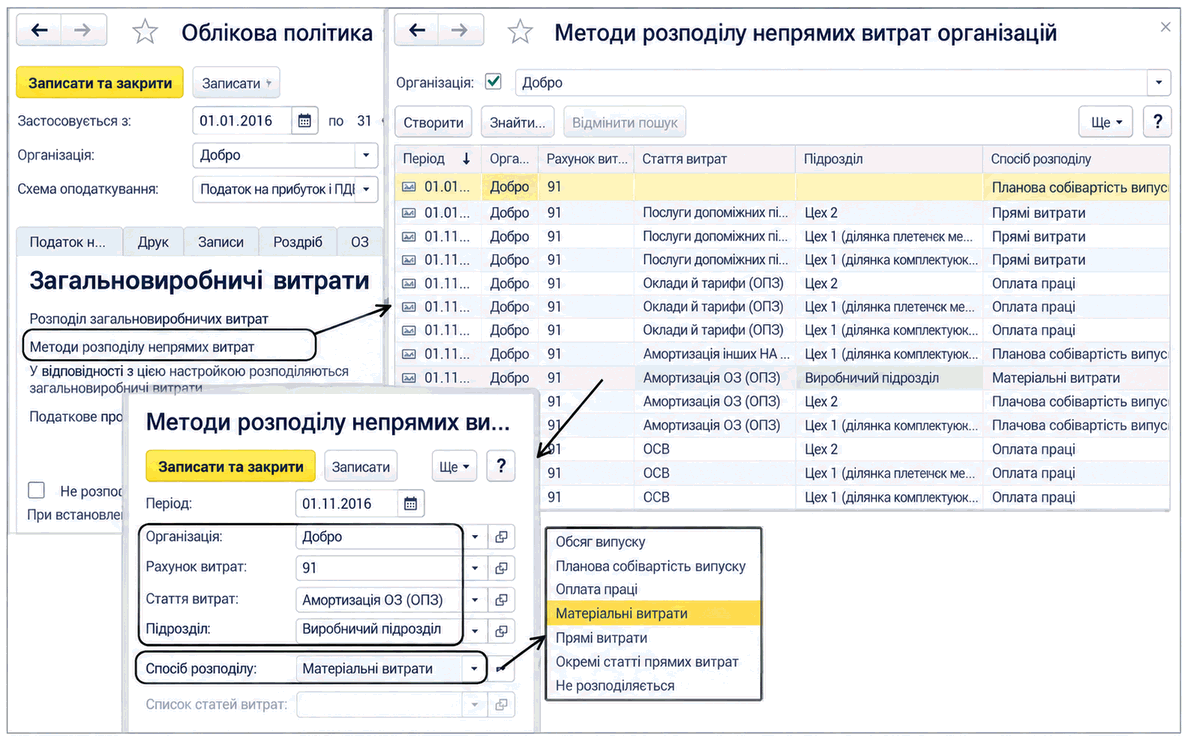1188x741 pixels.
Task: Open Рахунок витрат record in popup form
Action: click(x=501, y=567)
